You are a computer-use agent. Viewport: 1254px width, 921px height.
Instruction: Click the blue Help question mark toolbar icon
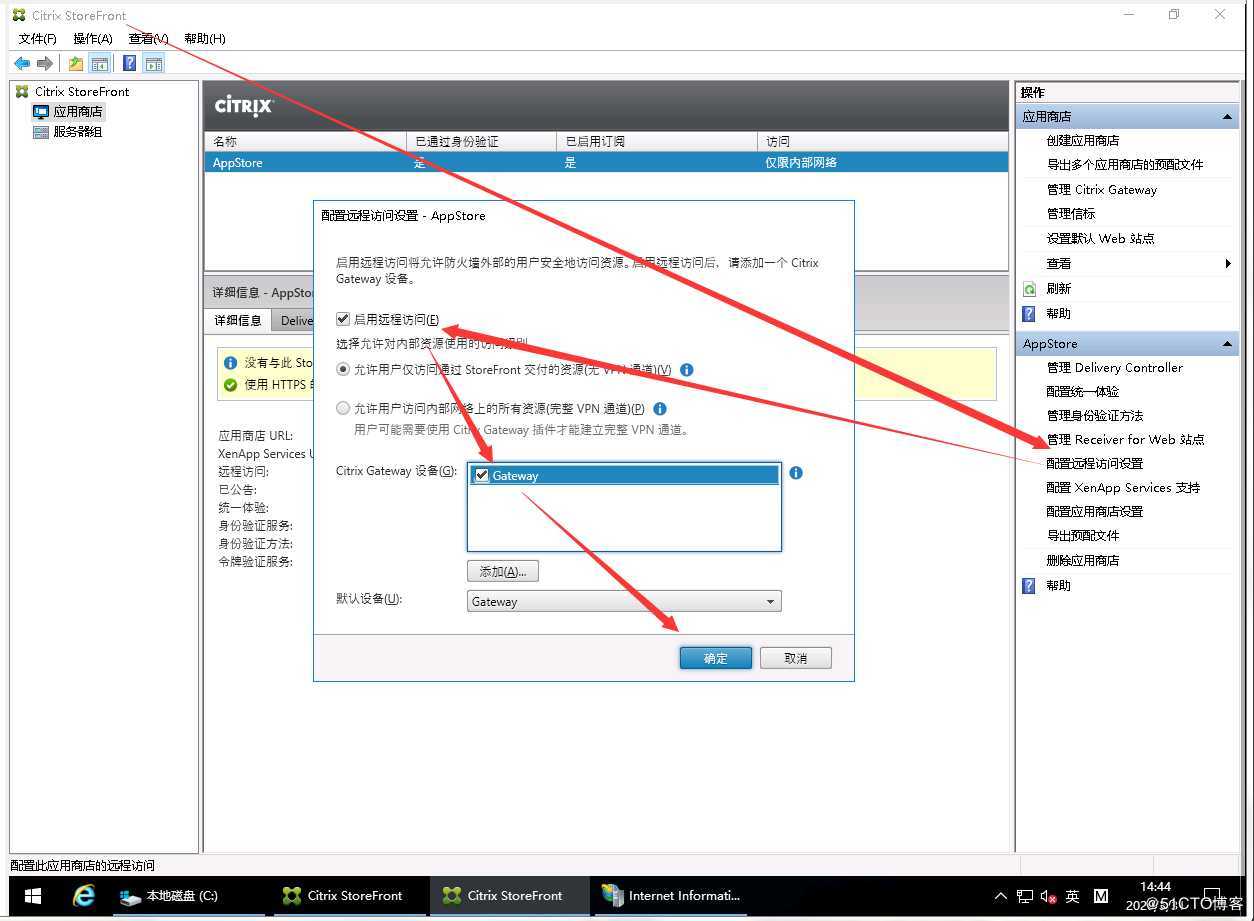point(129,64)
